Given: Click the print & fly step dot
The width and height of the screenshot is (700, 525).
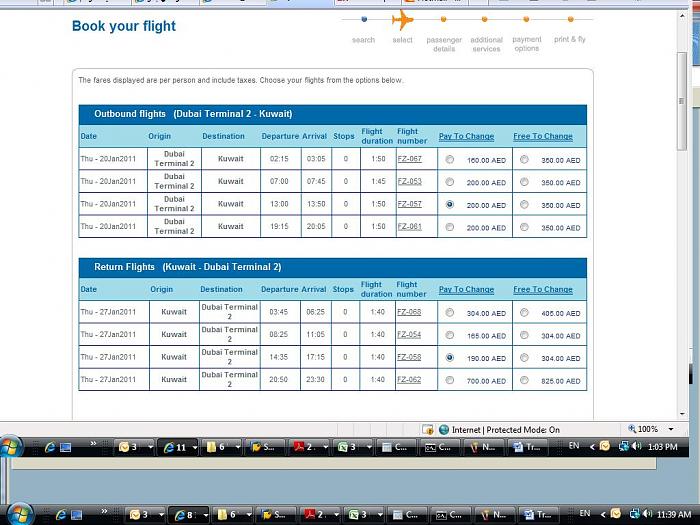Looking at the screenshot, I should pos(570,19).
